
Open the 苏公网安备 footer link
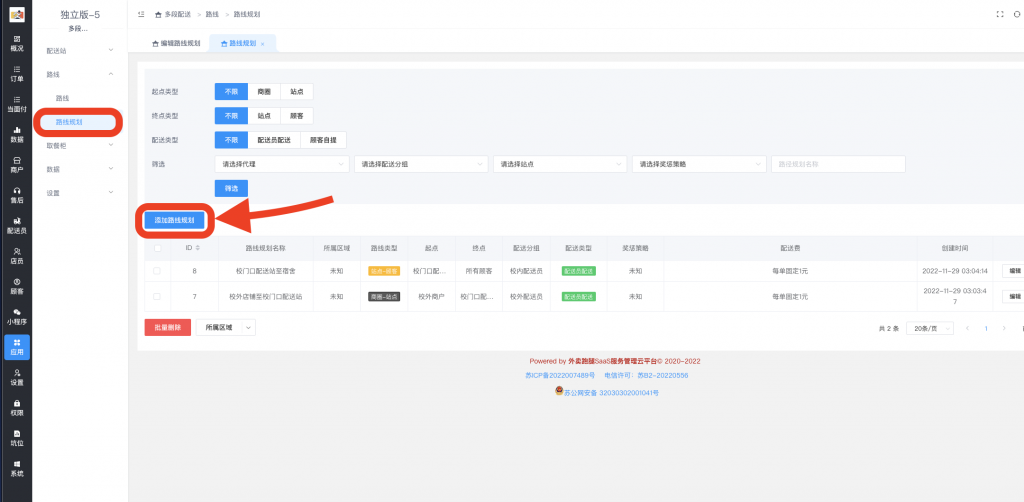(613, 393)
